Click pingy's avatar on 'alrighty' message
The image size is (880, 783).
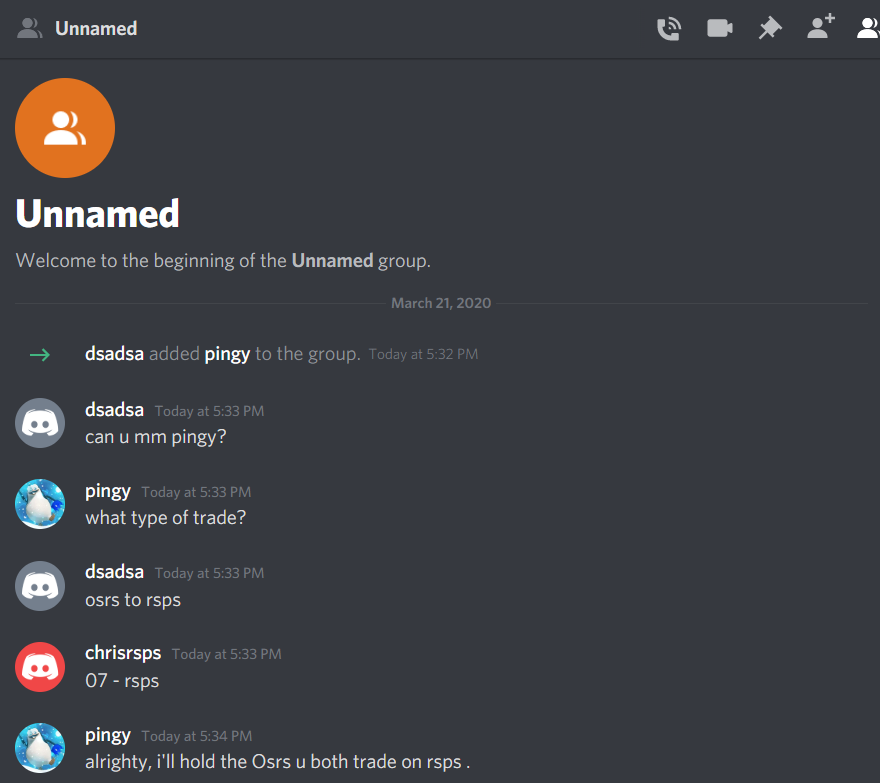pos(40,748)
